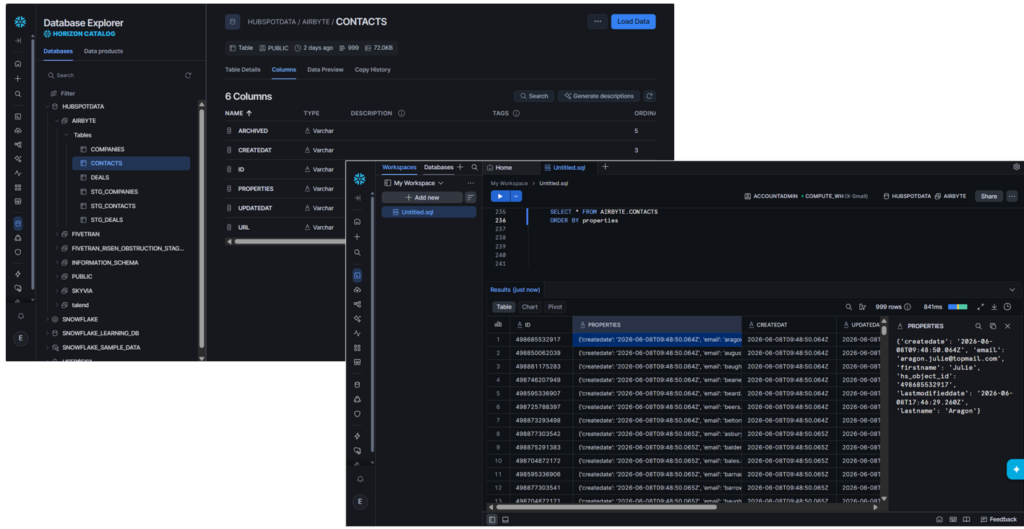Open Untitled.sql in workspace file list

tap(428, 212)
